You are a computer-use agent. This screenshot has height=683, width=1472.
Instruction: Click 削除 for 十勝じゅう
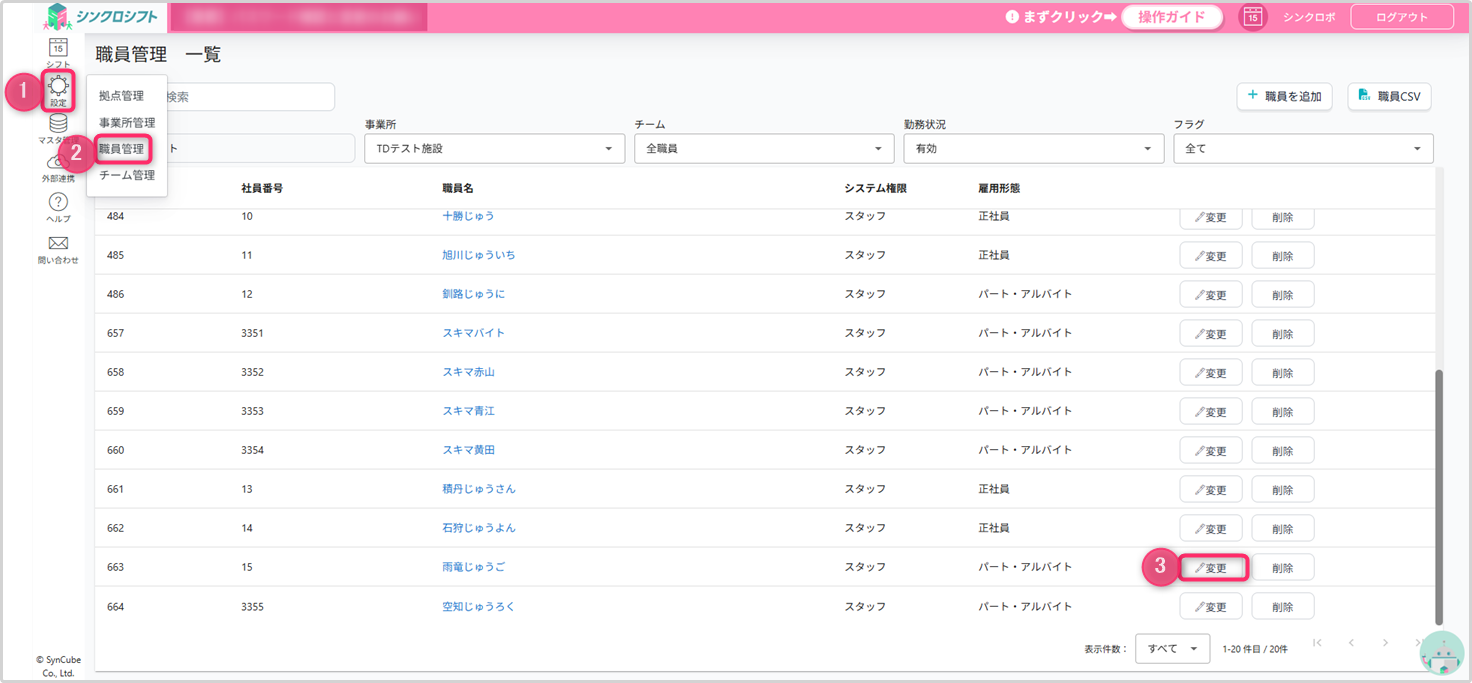[1283, 217]
